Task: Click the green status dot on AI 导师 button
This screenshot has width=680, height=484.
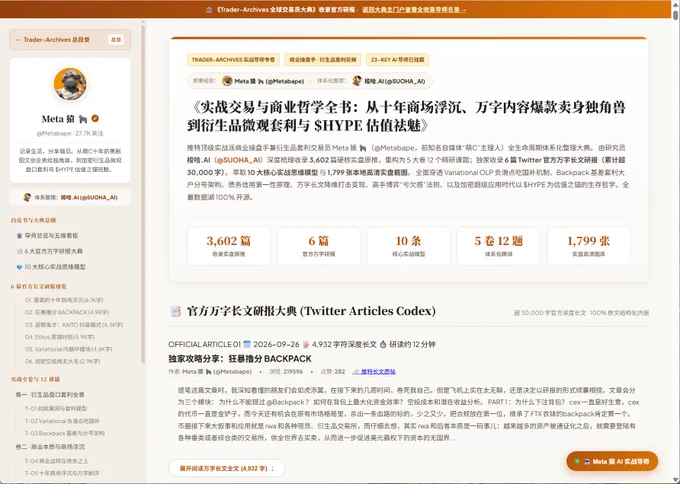Action: [577, 461]
